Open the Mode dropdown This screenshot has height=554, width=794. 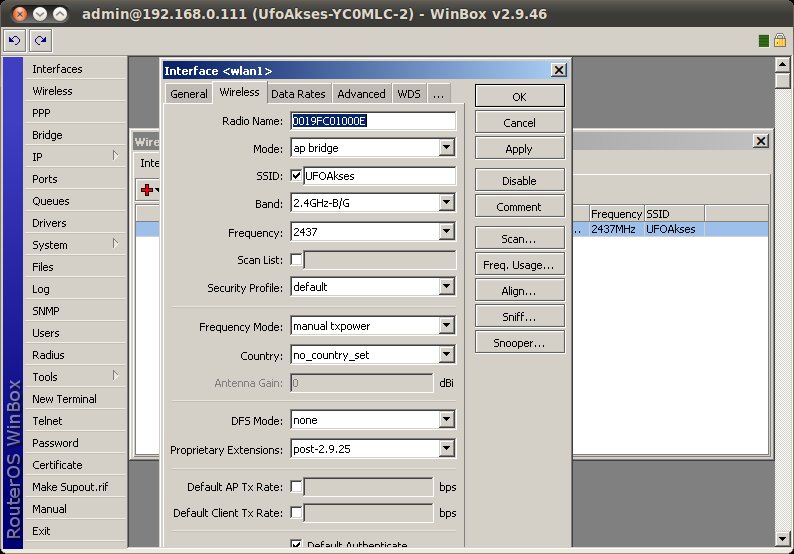click(447, 148)
